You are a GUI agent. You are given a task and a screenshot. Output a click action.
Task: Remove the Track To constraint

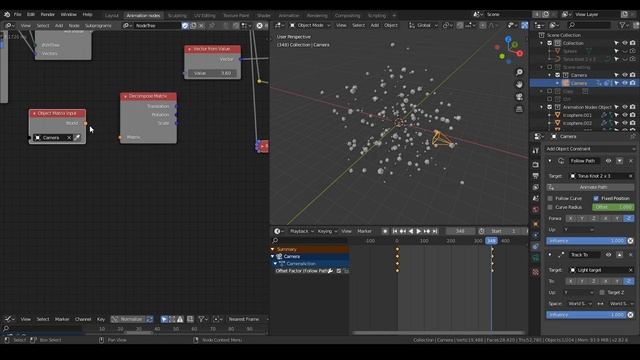pos(631,255)
